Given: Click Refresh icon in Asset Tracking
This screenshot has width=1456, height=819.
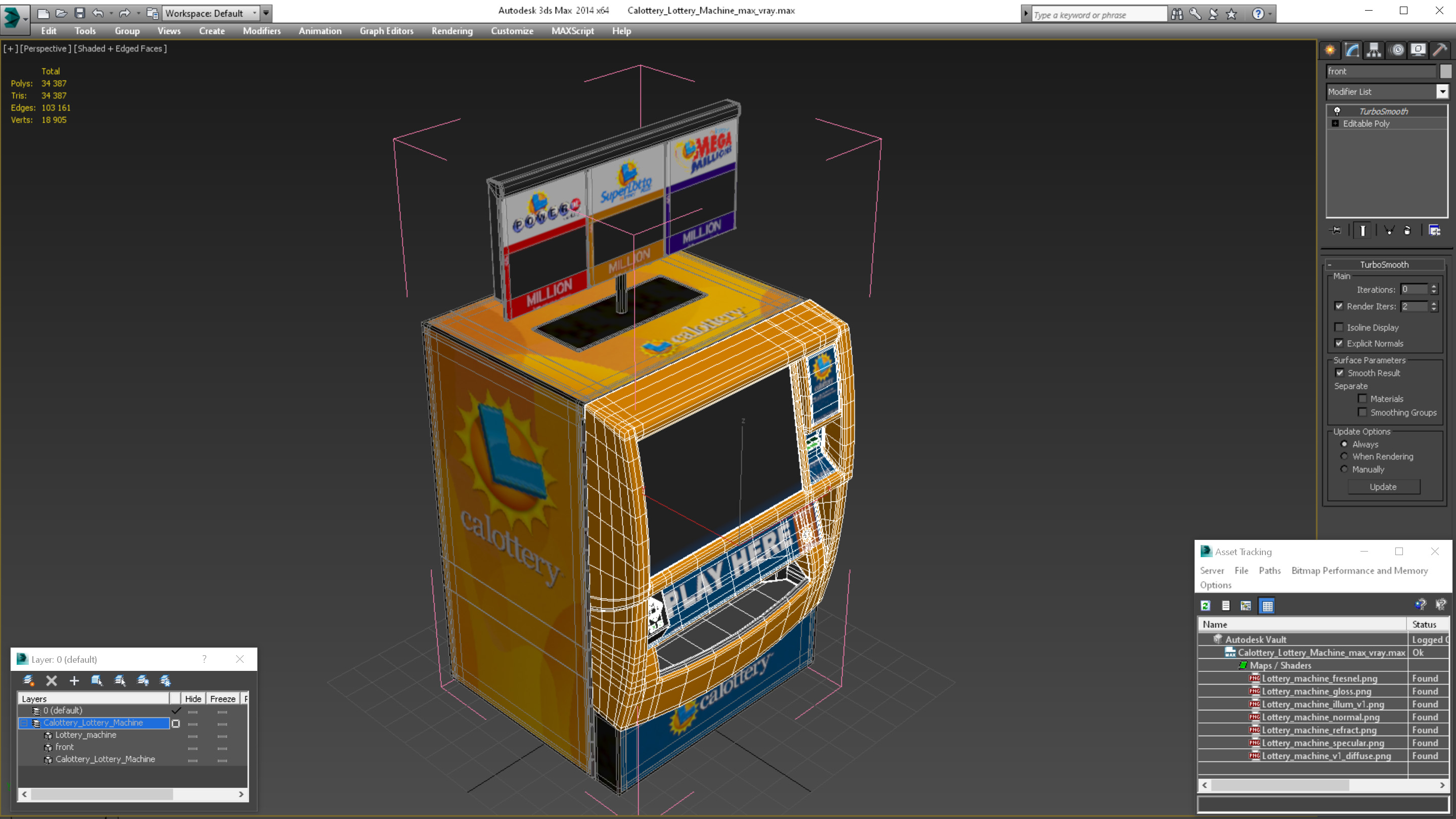Looking at the screenshot, I should 1206,605.
